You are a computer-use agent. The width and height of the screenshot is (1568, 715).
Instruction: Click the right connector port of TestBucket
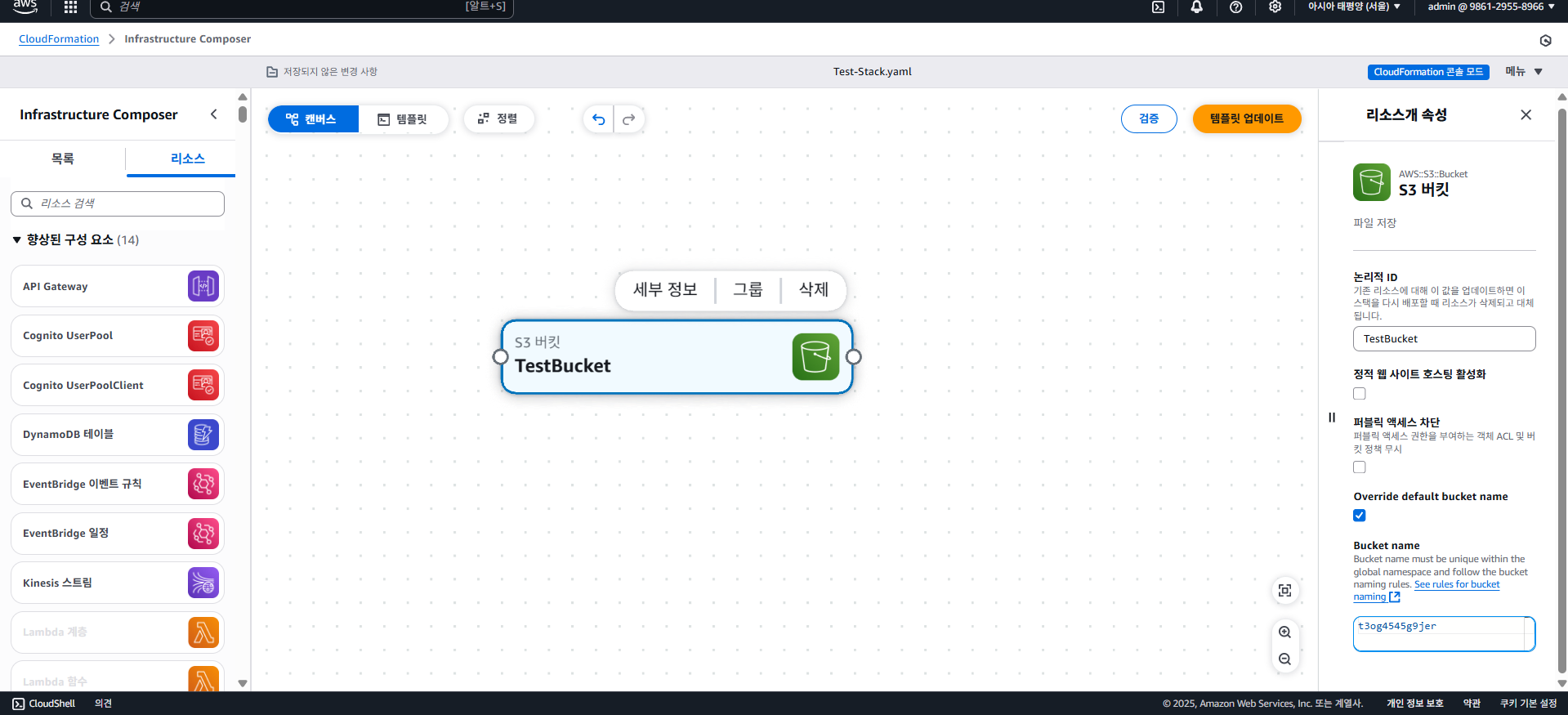coord(853,357)
